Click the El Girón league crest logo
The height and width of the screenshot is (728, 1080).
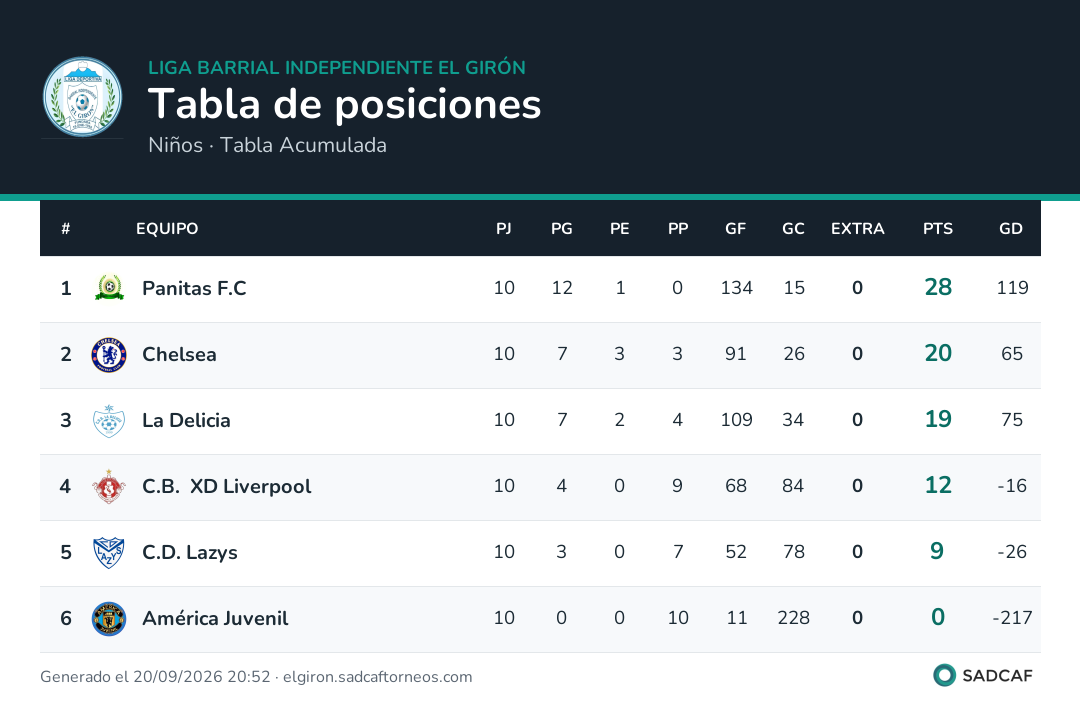(x=83, y=97)
